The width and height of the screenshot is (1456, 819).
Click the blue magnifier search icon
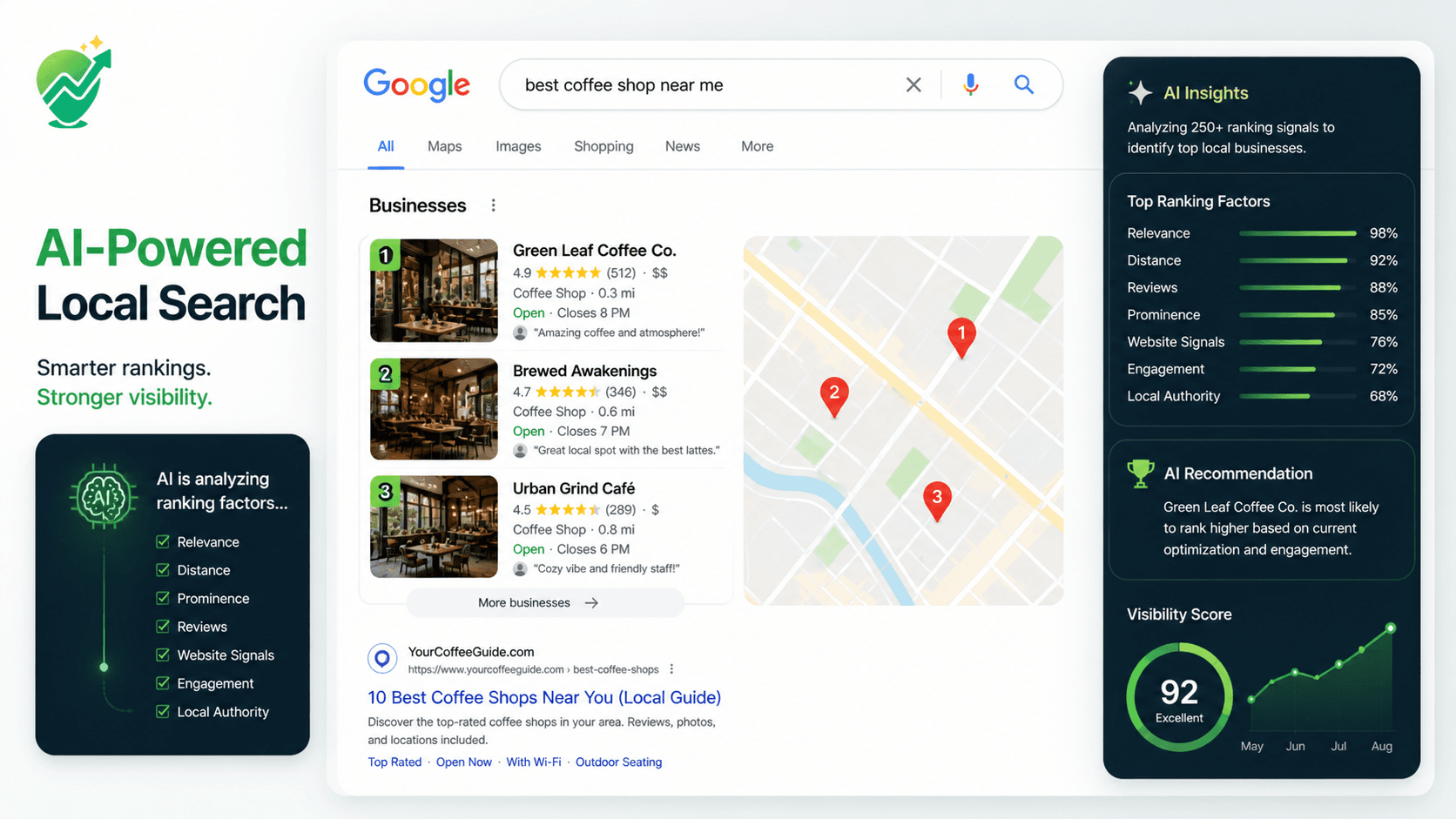[1024, 84]
